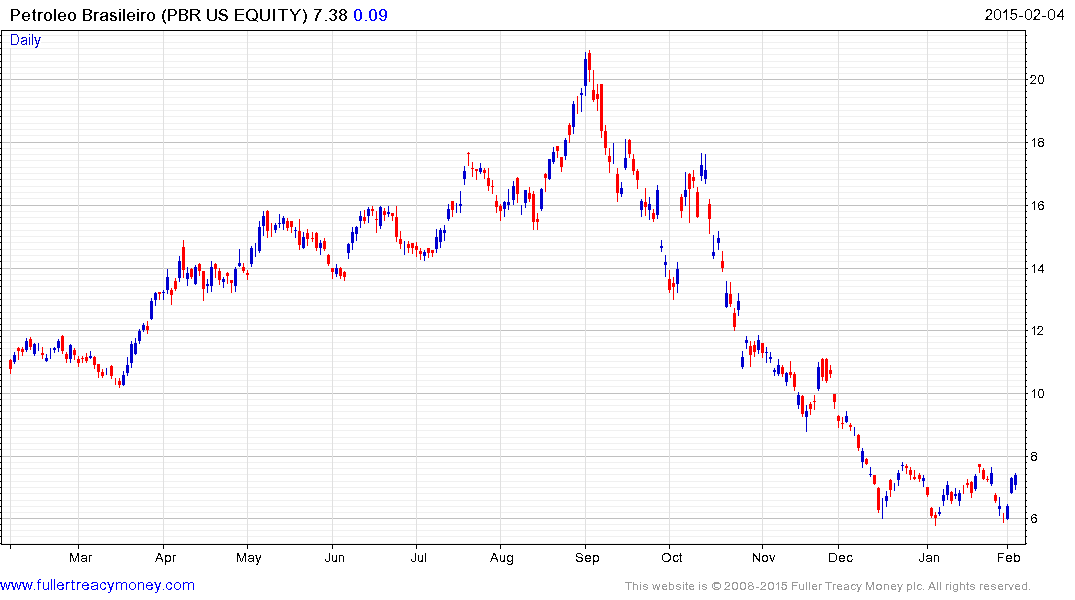Click the date 2015-02-04
Image resolution: width=1075 pixels, height=600 pixels.
[x=1024, y=15]
